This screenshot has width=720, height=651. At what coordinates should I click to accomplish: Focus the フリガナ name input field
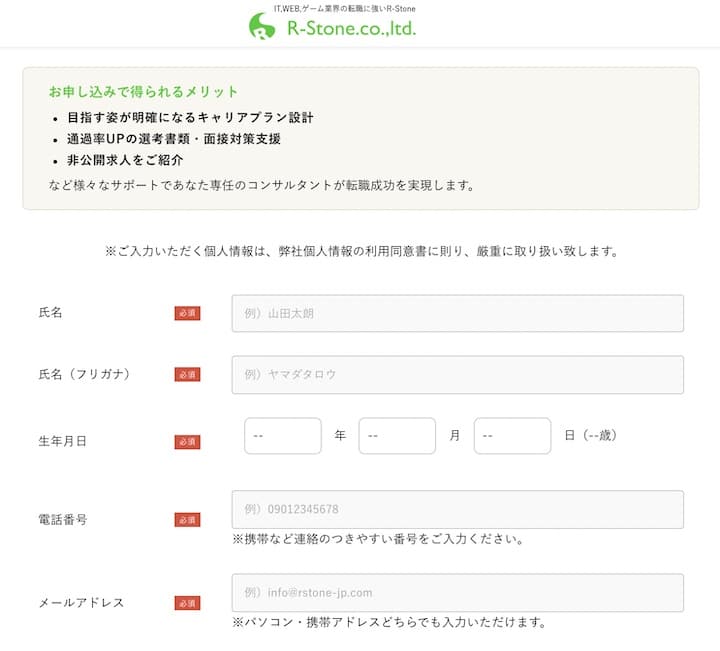(457, 374)
